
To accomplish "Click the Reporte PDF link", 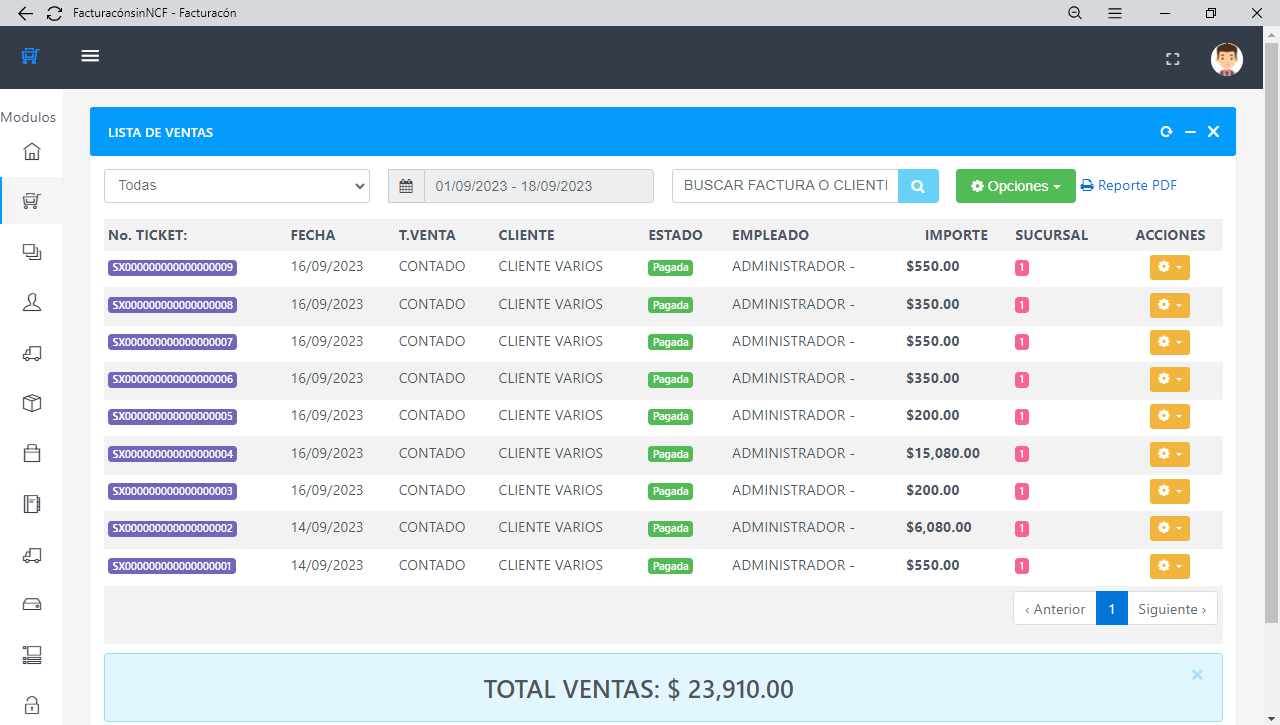I will [1128, 186].
